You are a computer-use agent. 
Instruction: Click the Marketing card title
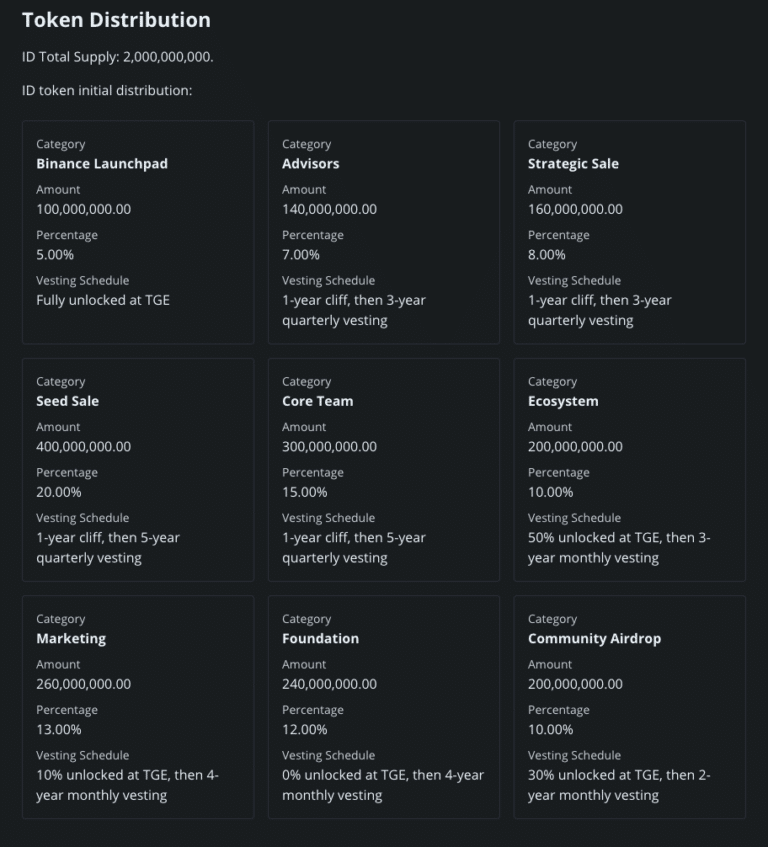point(70,638)
